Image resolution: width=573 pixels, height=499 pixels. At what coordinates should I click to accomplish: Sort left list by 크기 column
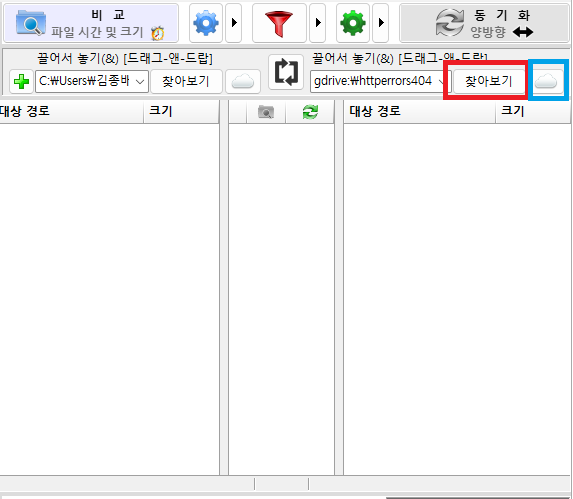click(181, 111)
